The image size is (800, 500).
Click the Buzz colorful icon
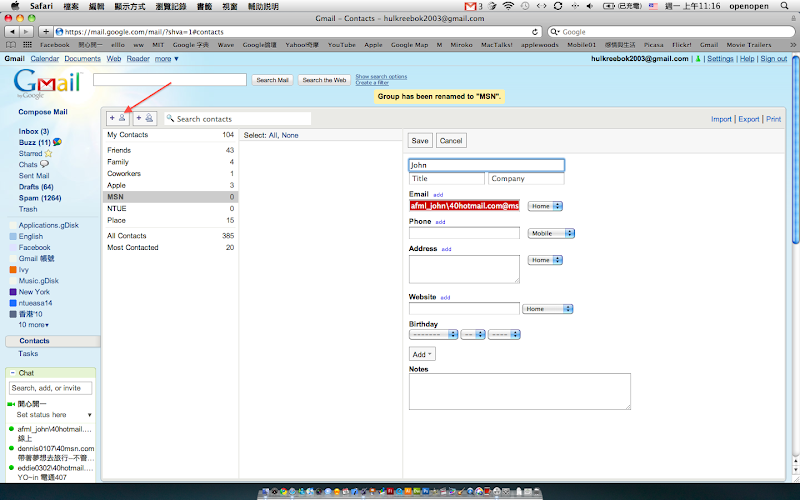[x=57, y=142]
